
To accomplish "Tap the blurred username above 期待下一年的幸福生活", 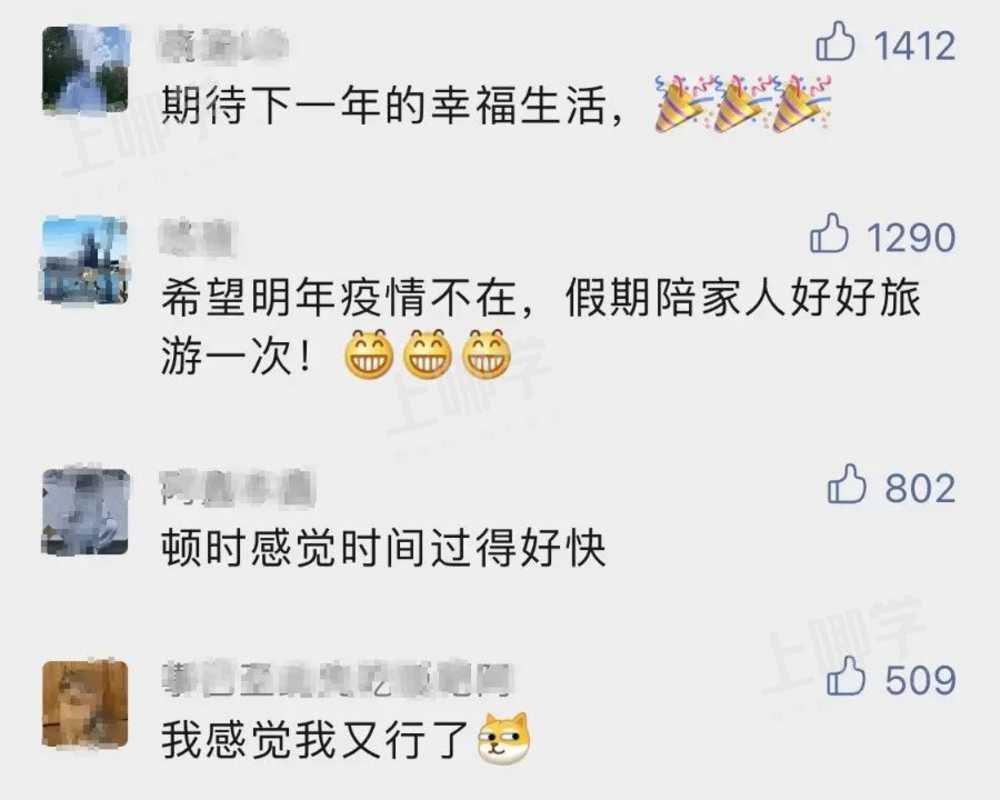I will click(223, 45).
